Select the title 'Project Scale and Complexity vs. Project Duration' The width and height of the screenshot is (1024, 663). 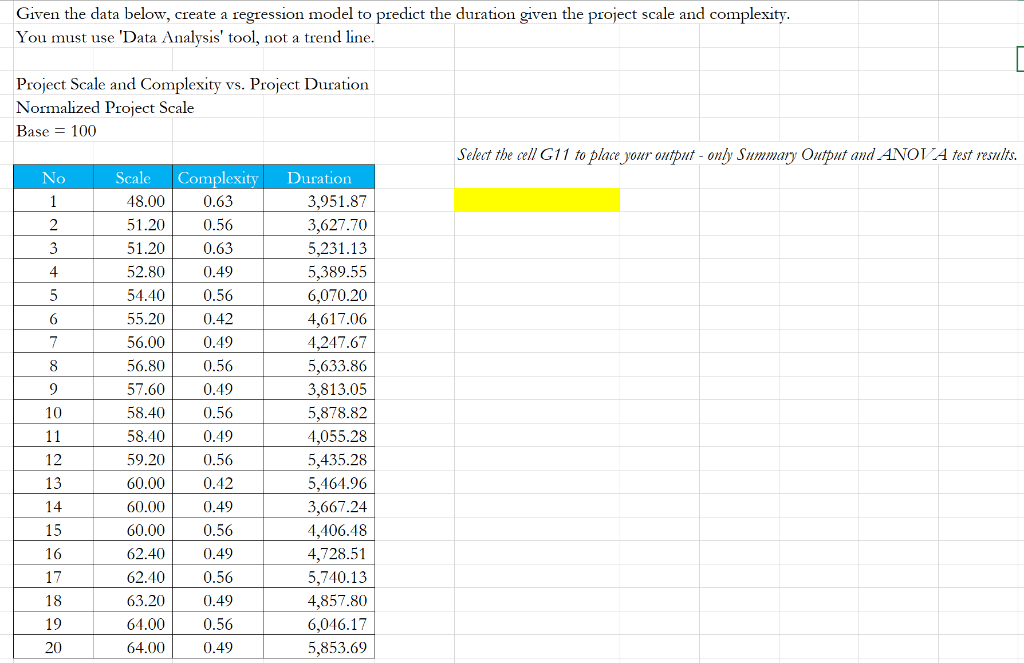coord(185,84)
